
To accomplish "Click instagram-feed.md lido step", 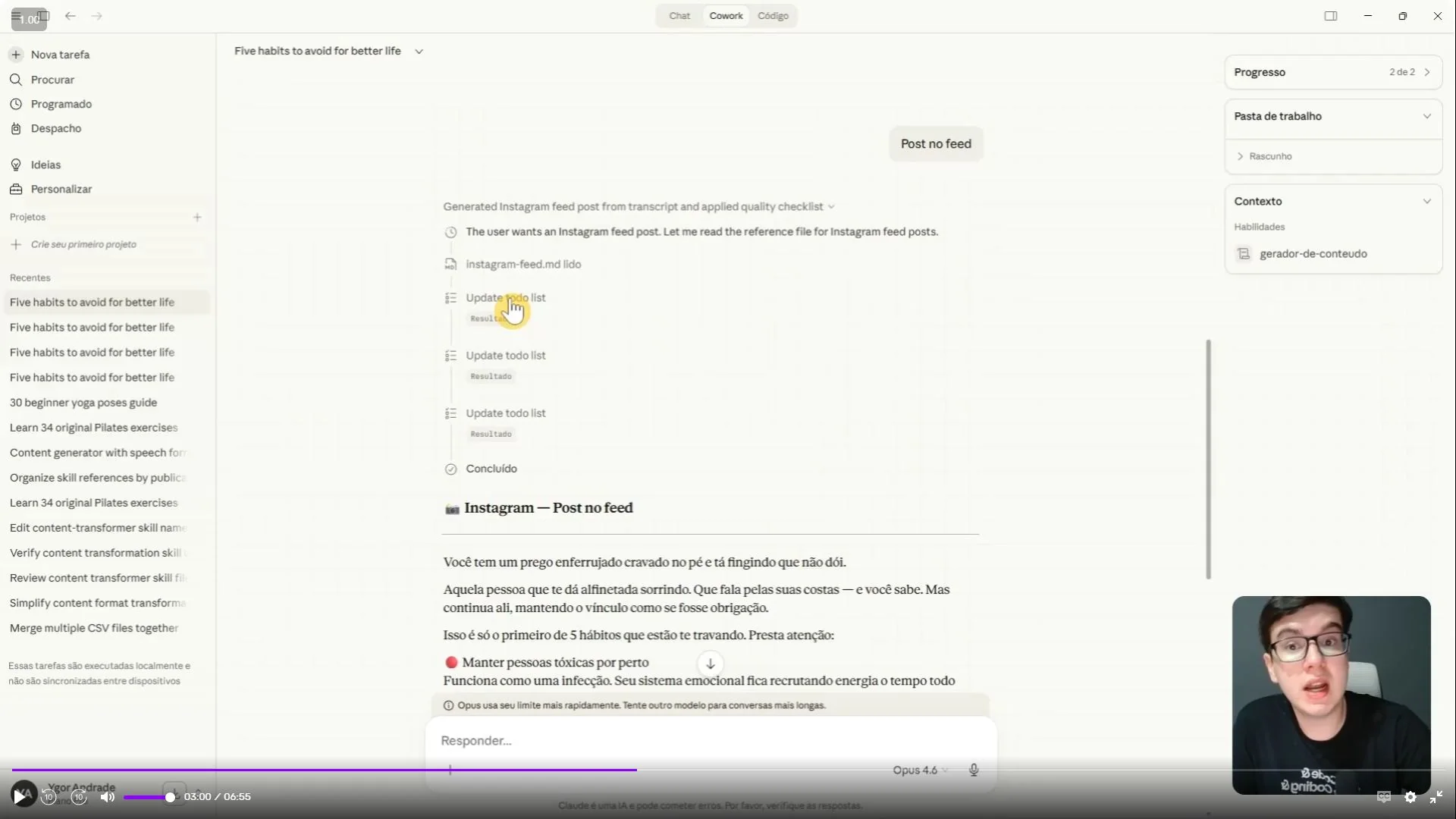I will coord(523,265).
